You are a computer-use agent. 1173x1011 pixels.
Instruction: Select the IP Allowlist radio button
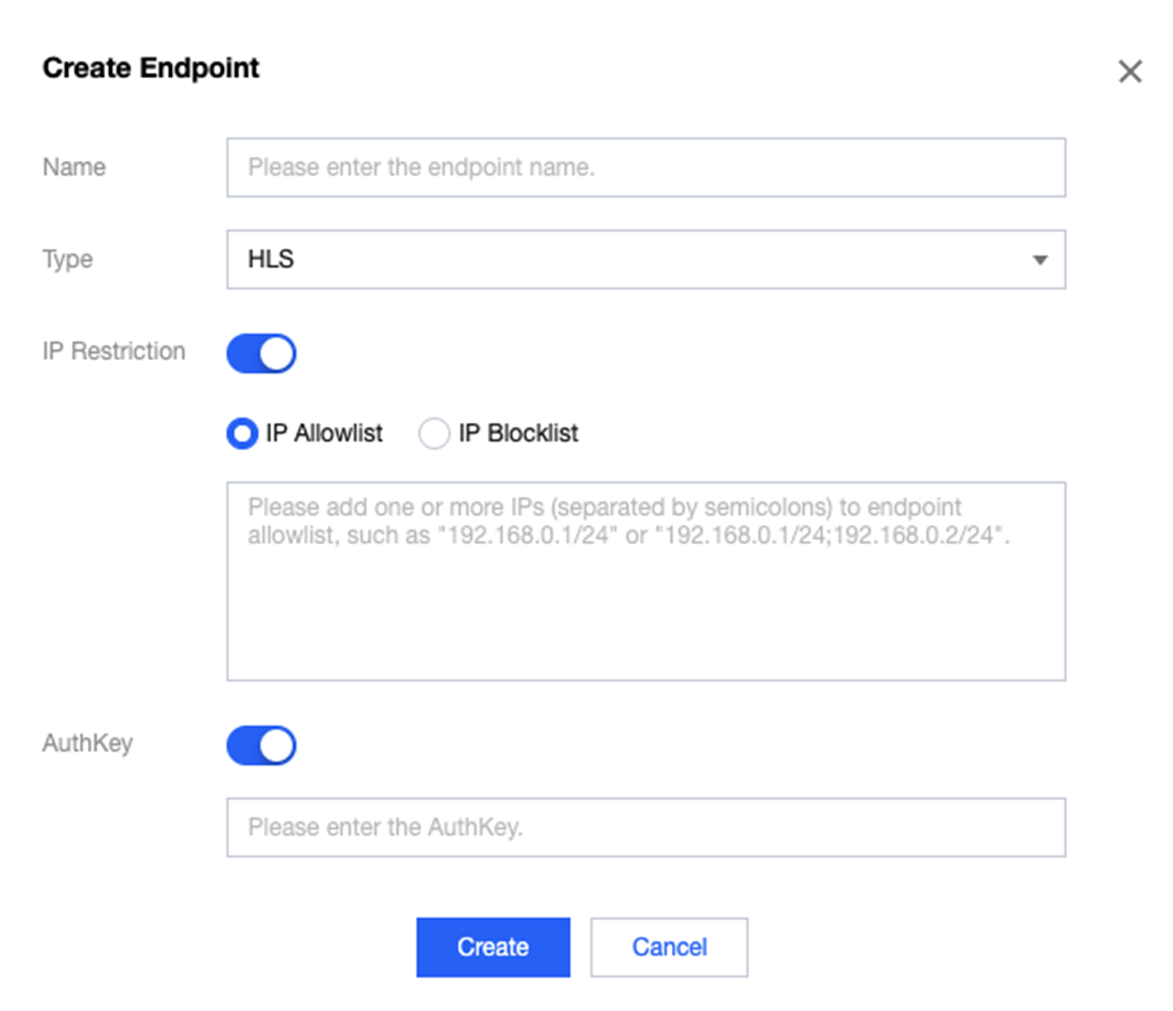click(242, 435)
